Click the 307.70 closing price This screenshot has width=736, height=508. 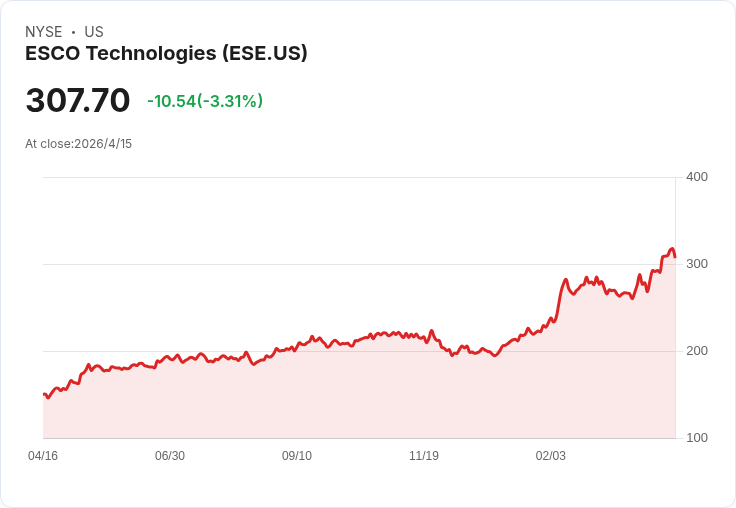pyautogui.click(x=78, y=101)
